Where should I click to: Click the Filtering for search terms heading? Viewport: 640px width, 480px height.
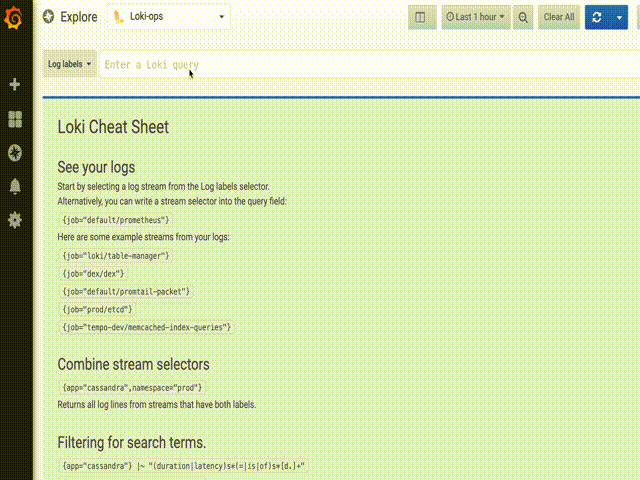click(x=131, y=442)
